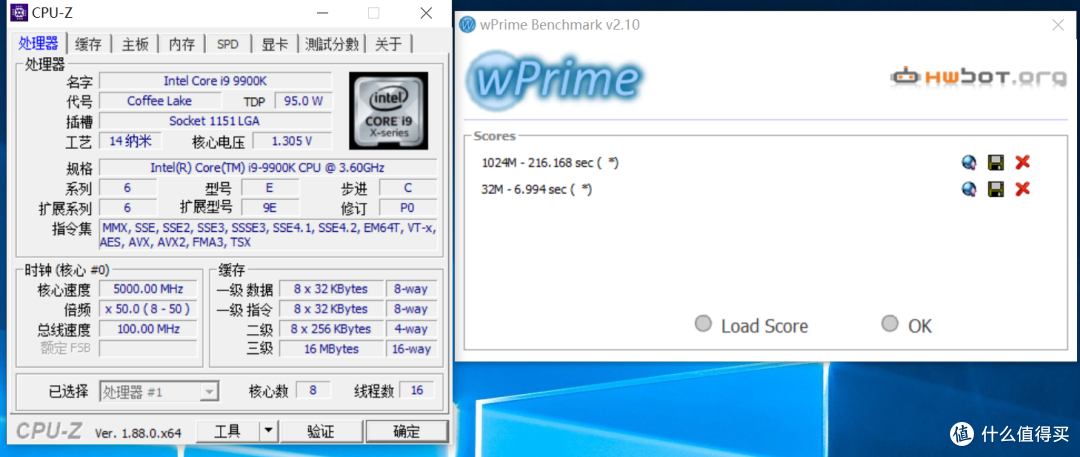1080x457 pixels.
Task: Click the revision value P0
Action: click(x=407, y=207)
